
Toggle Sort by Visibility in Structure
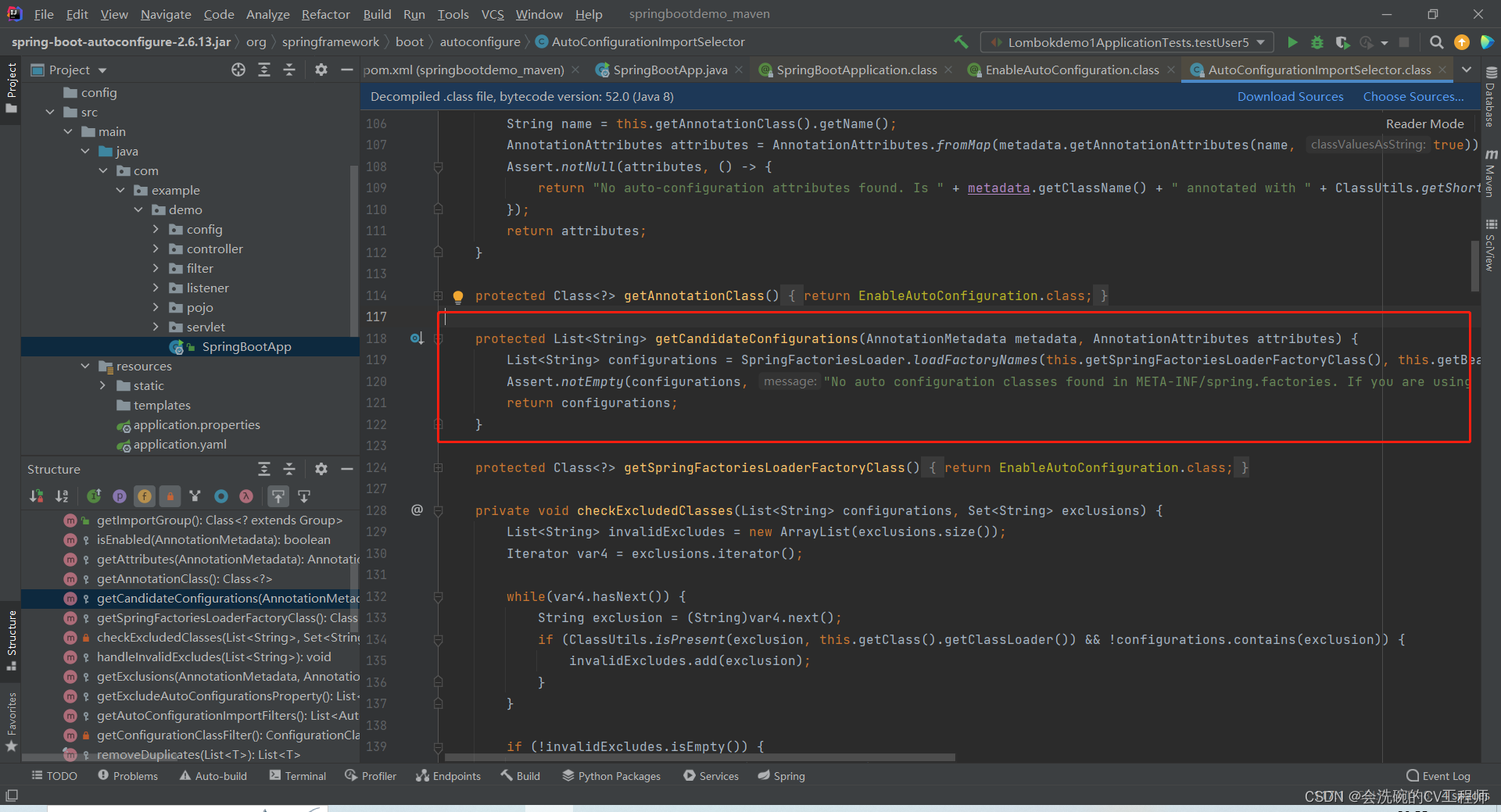coord(37,496)
